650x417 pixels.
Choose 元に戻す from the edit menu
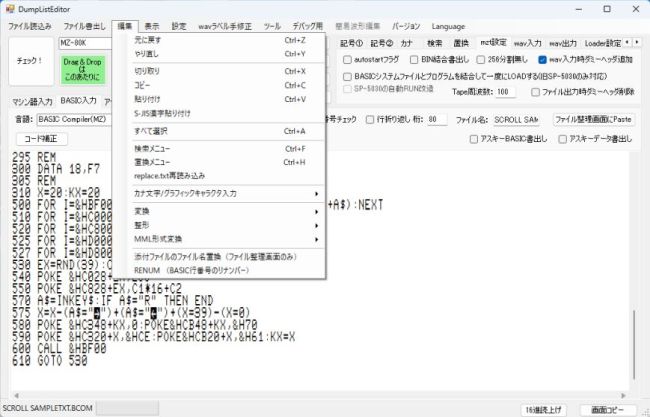click(226, 40)
